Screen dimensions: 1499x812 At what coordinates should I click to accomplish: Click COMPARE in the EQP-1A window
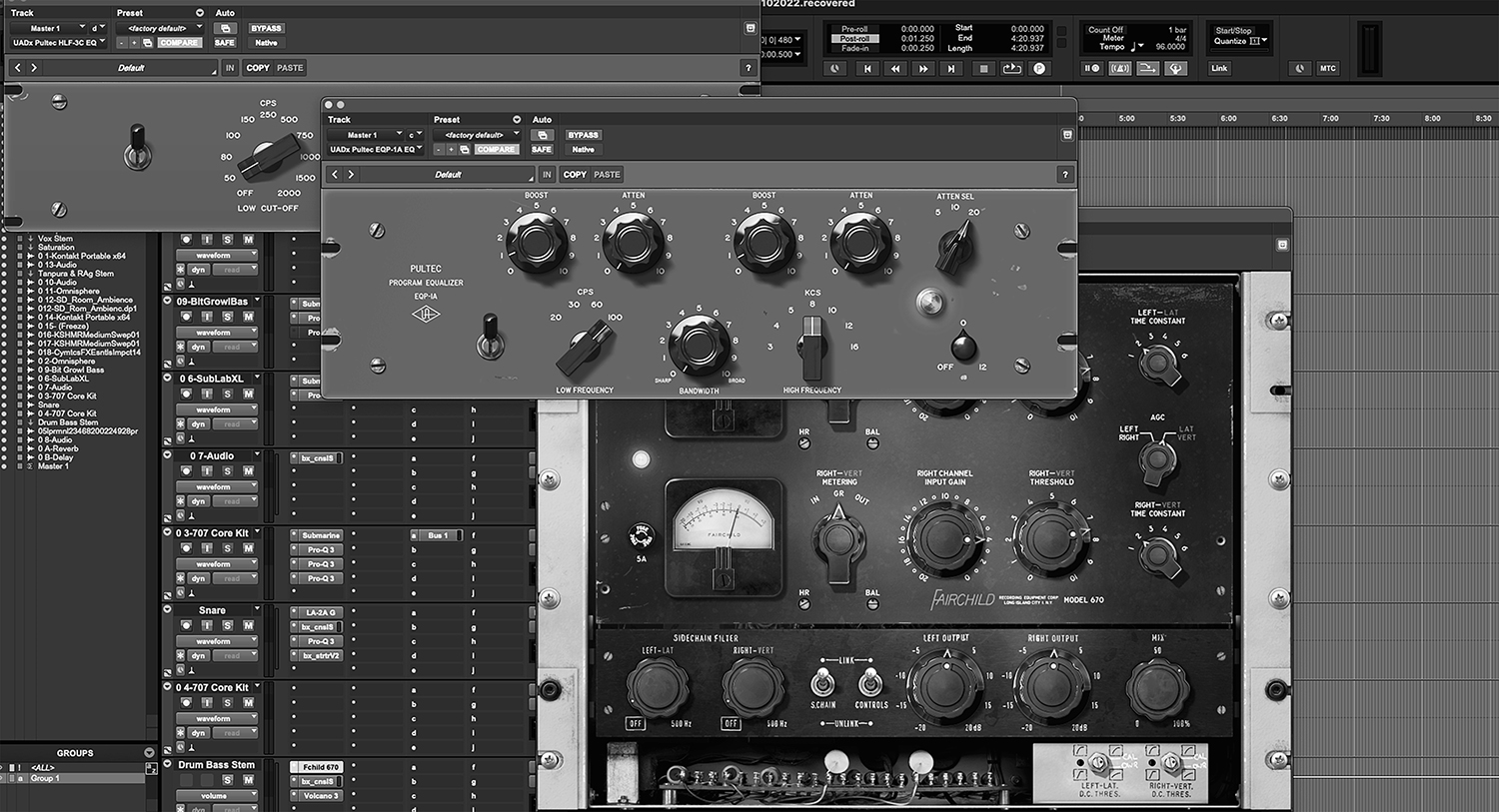tap(495, 150)
